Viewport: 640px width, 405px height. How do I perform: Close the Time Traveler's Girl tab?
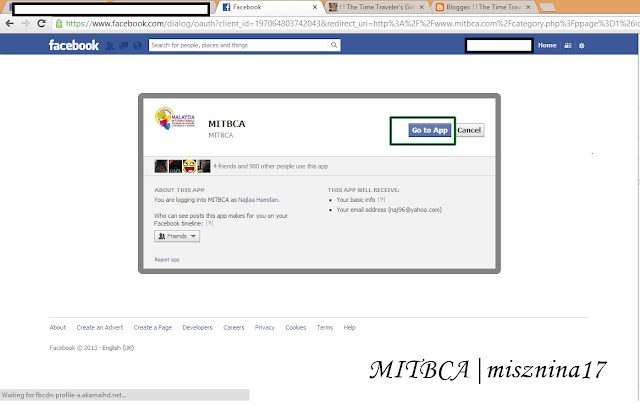click(x=422, y=7)
